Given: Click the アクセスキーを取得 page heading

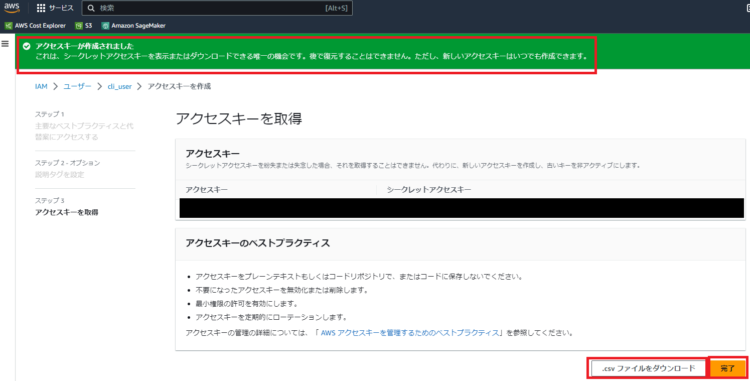Looking at the screenshot, I should point(239,119).
